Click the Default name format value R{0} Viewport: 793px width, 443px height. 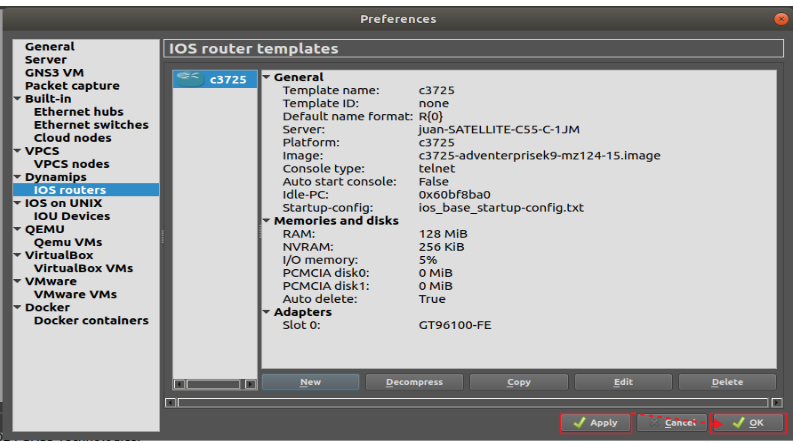point(431,117)
